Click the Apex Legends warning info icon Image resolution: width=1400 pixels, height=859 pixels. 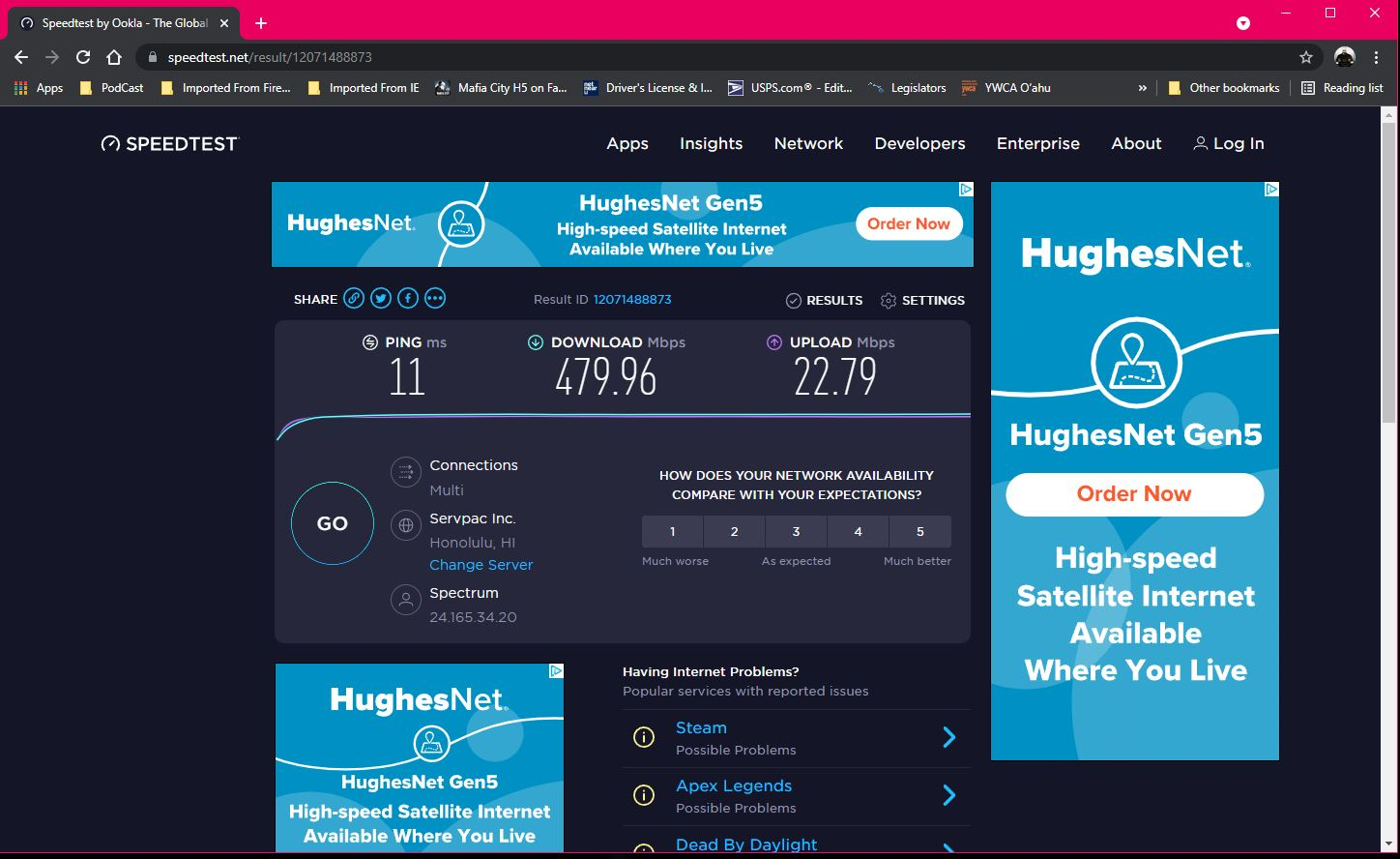pos(644,795)
